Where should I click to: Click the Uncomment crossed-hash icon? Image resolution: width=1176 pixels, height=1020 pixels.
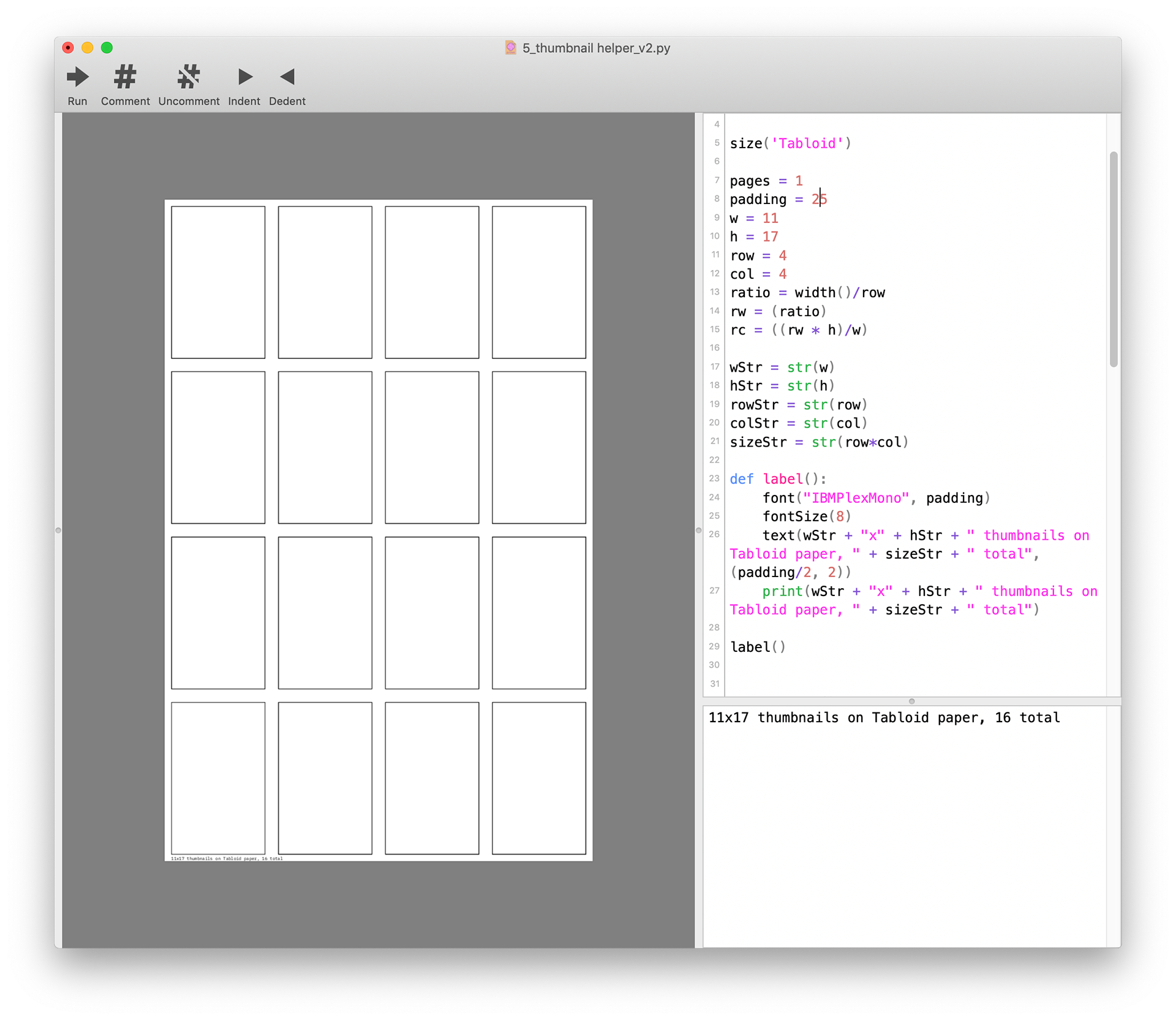189,77
